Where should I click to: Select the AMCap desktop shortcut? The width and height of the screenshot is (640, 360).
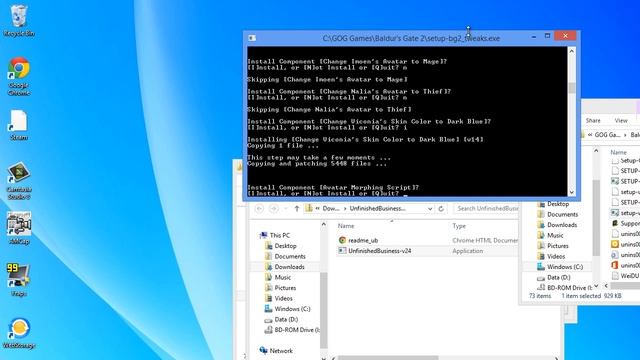click(x=18, y=228)
